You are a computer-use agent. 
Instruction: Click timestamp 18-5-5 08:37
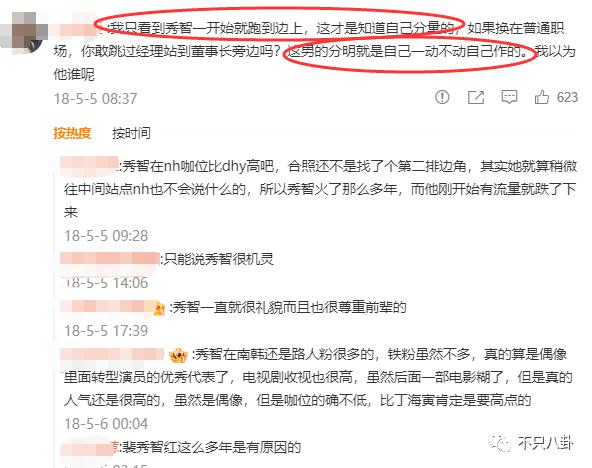pyautogui.click(x=96, y=99)
